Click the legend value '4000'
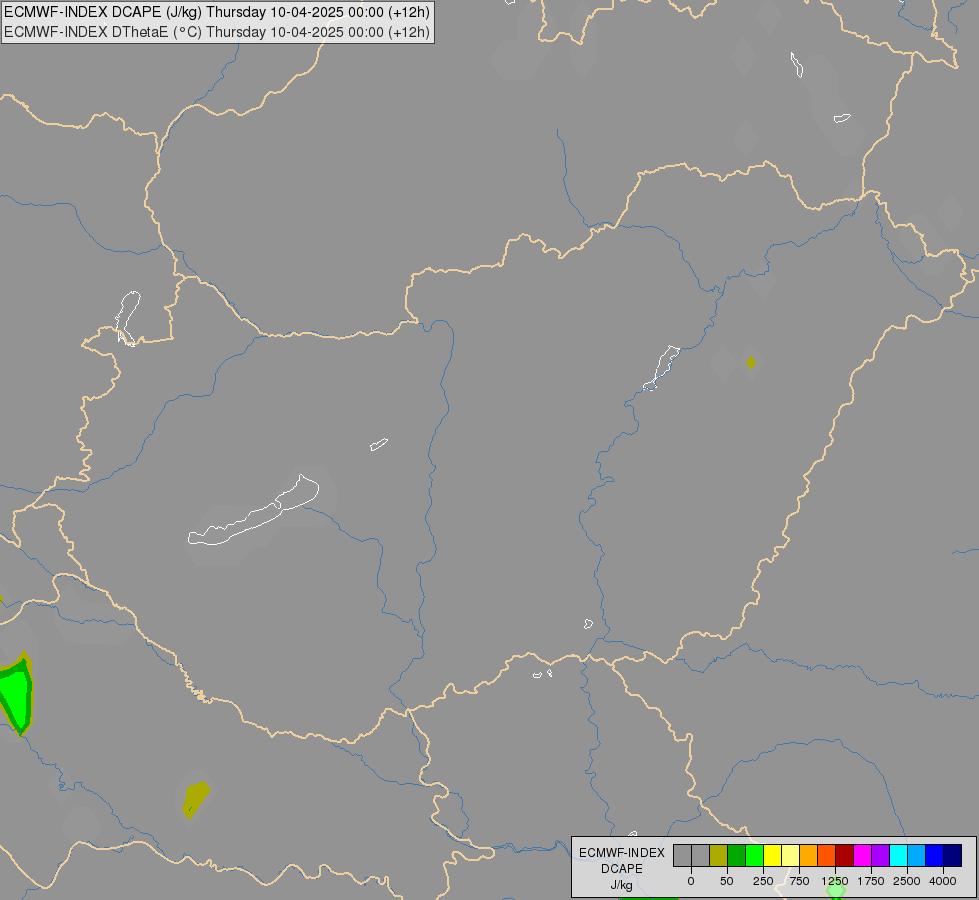 (943, 881)
